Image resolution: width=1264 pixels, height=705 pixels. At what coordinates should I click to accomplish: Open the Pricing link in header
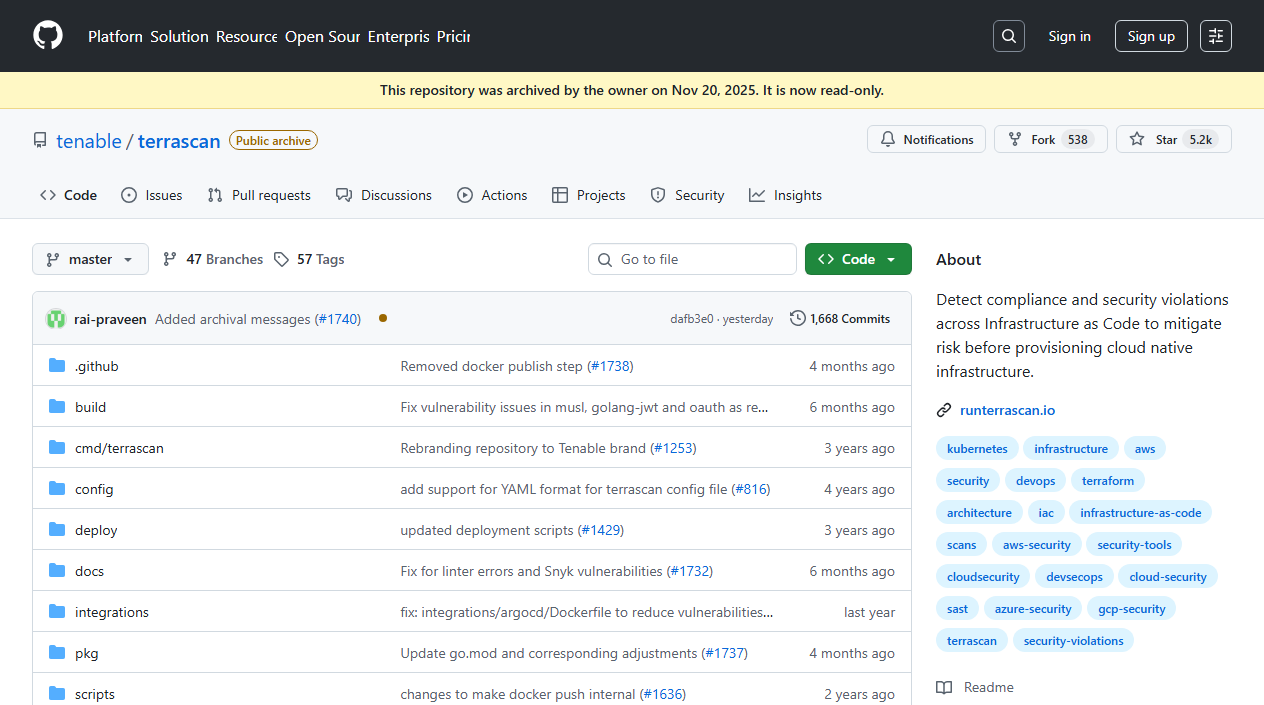pos(453,36)
